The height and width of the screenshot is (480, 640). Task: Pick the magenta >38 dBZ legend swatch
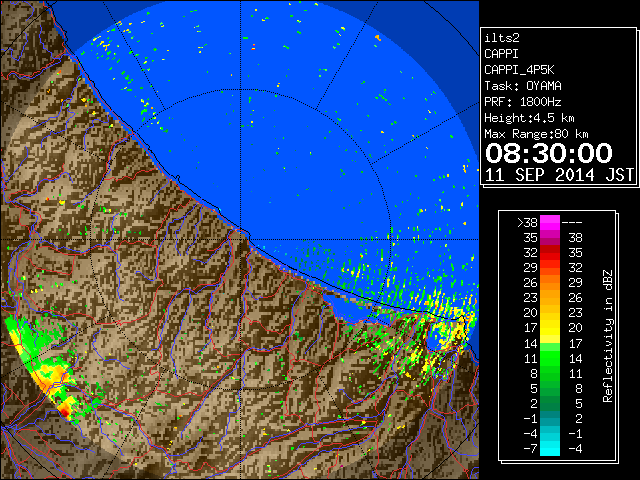(550, 223)
